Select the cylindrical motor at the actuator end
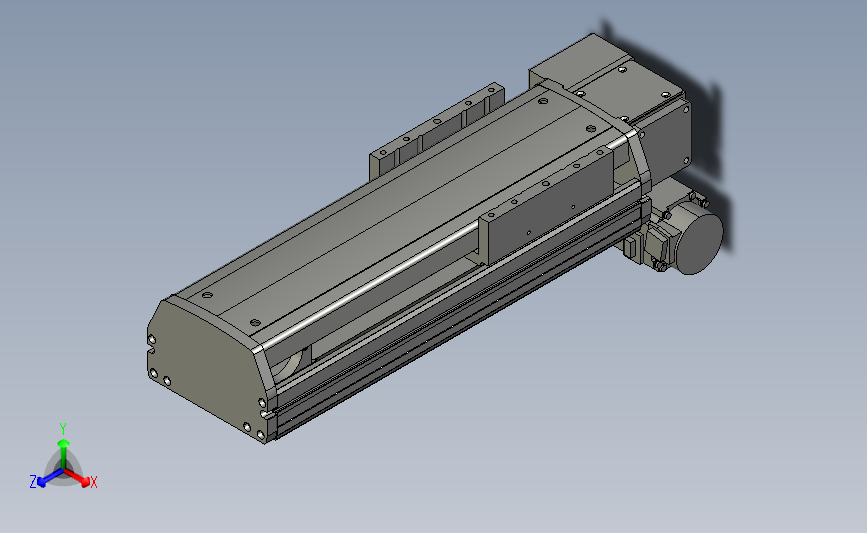The image size is (867, 533). [x=697, y=239]
